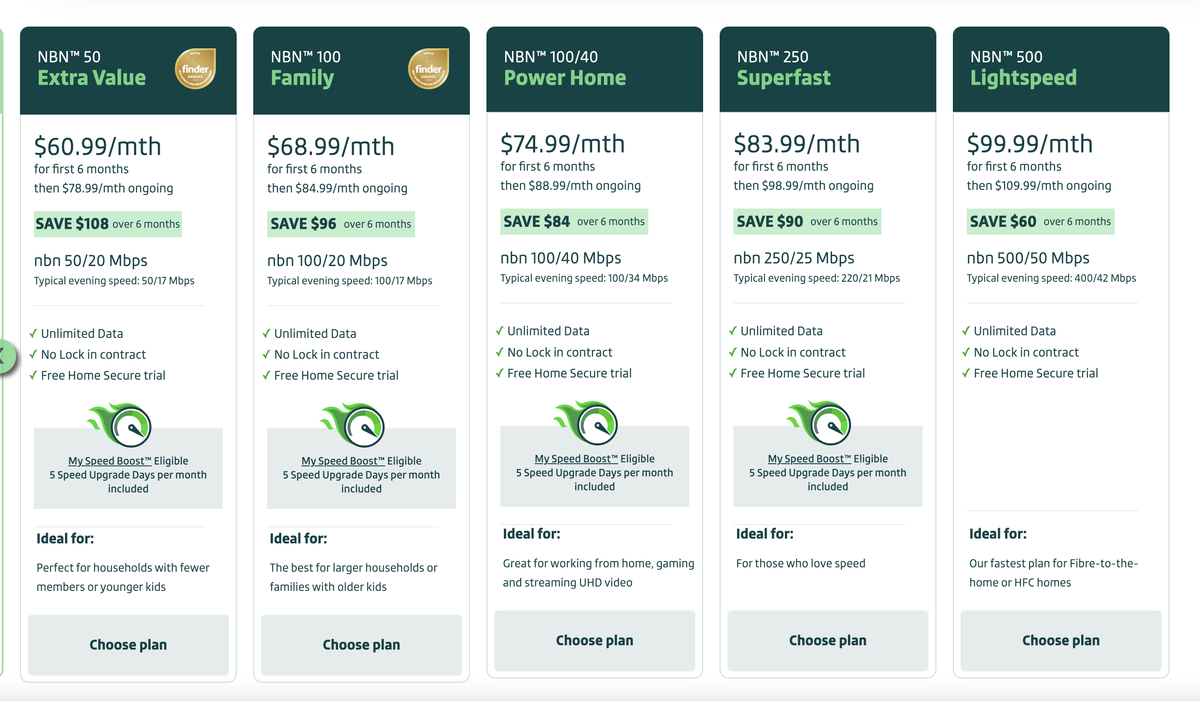Click the previous carousel arrow on the left edge
1200x701 pixels.
(x=4, y=356)
